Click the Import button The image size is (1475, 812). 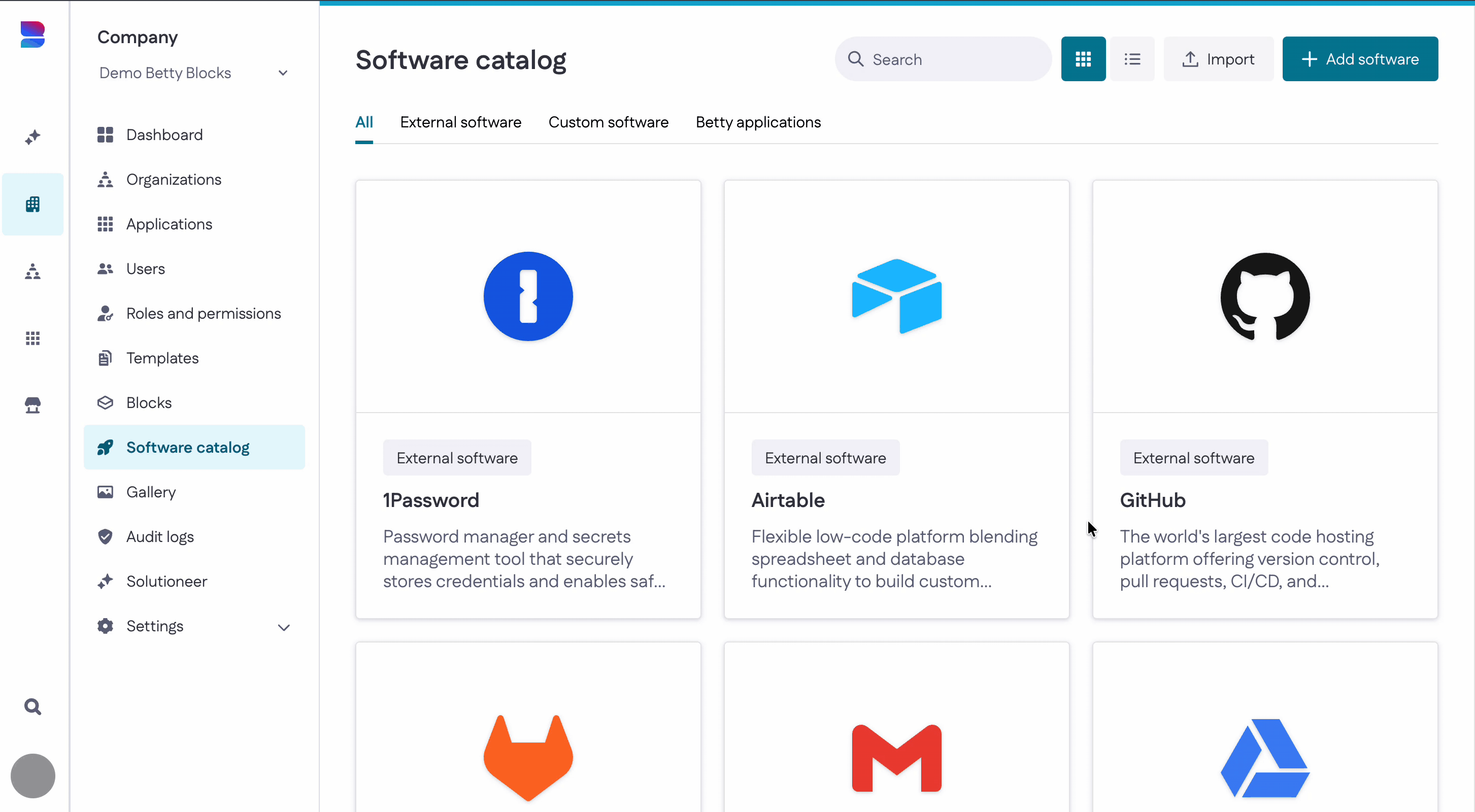[x=1219, y=59]
